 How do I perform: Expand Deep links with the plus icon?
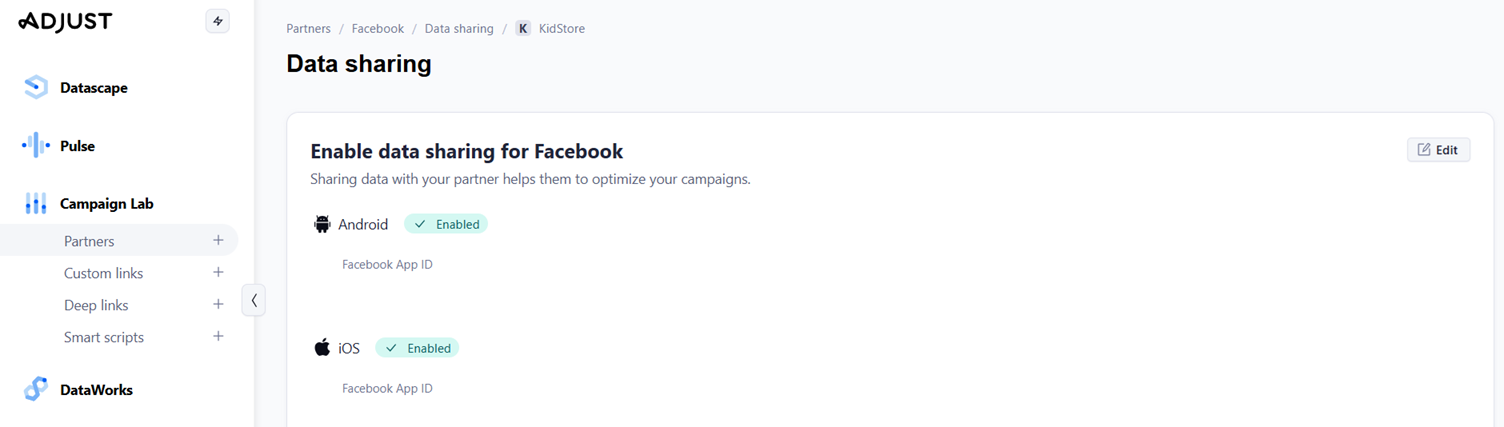[218, 304]
